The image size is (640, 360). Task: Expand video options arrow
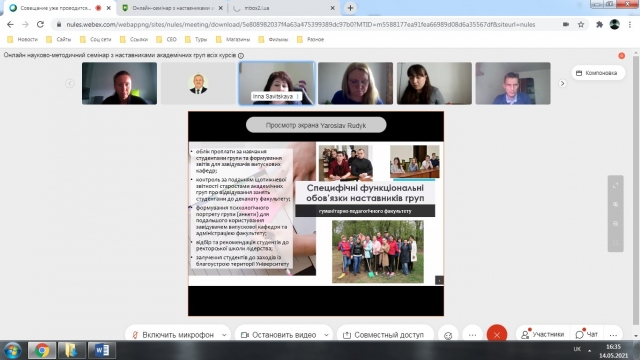pos(326,335)
